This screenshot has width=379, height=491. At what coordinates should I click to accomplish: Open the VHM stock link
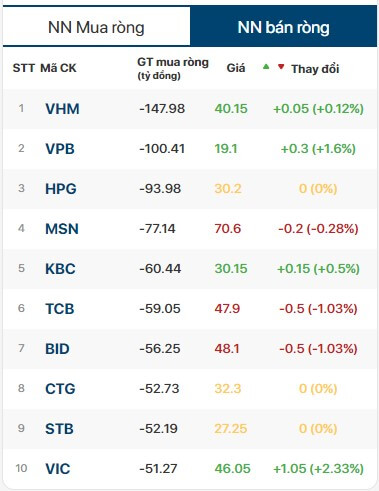pos(62,109)
